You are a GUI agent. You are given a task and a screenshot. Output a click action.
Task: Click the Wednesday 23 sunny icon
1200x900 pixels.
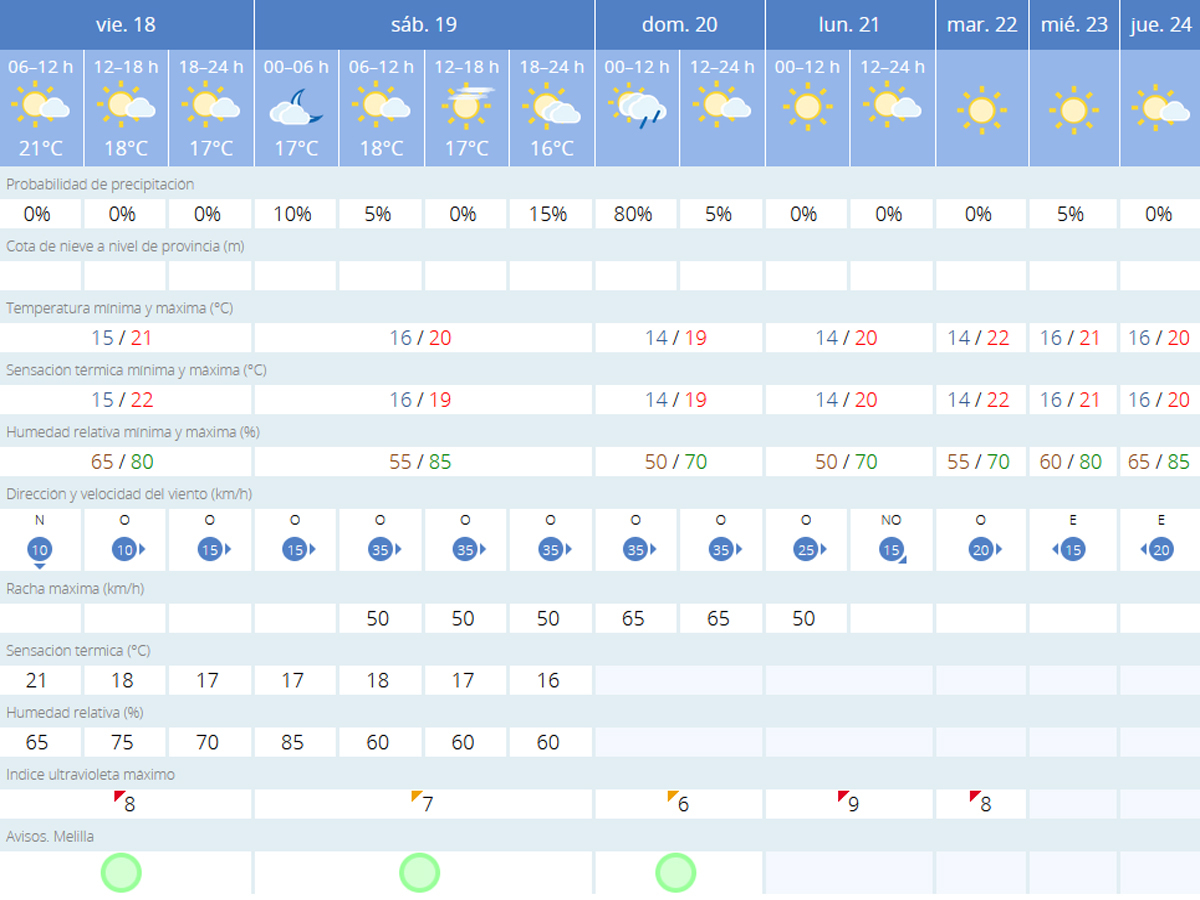1073,110
